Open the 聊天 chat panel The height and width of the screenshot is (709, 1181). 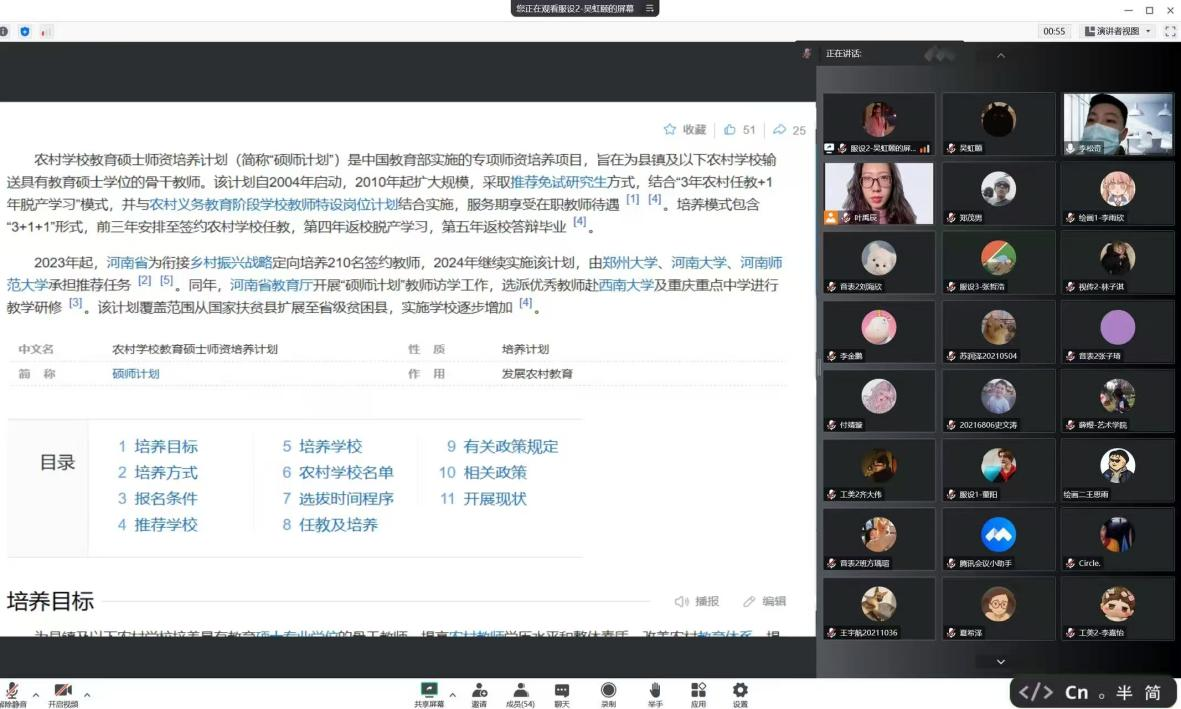(562, 690)
